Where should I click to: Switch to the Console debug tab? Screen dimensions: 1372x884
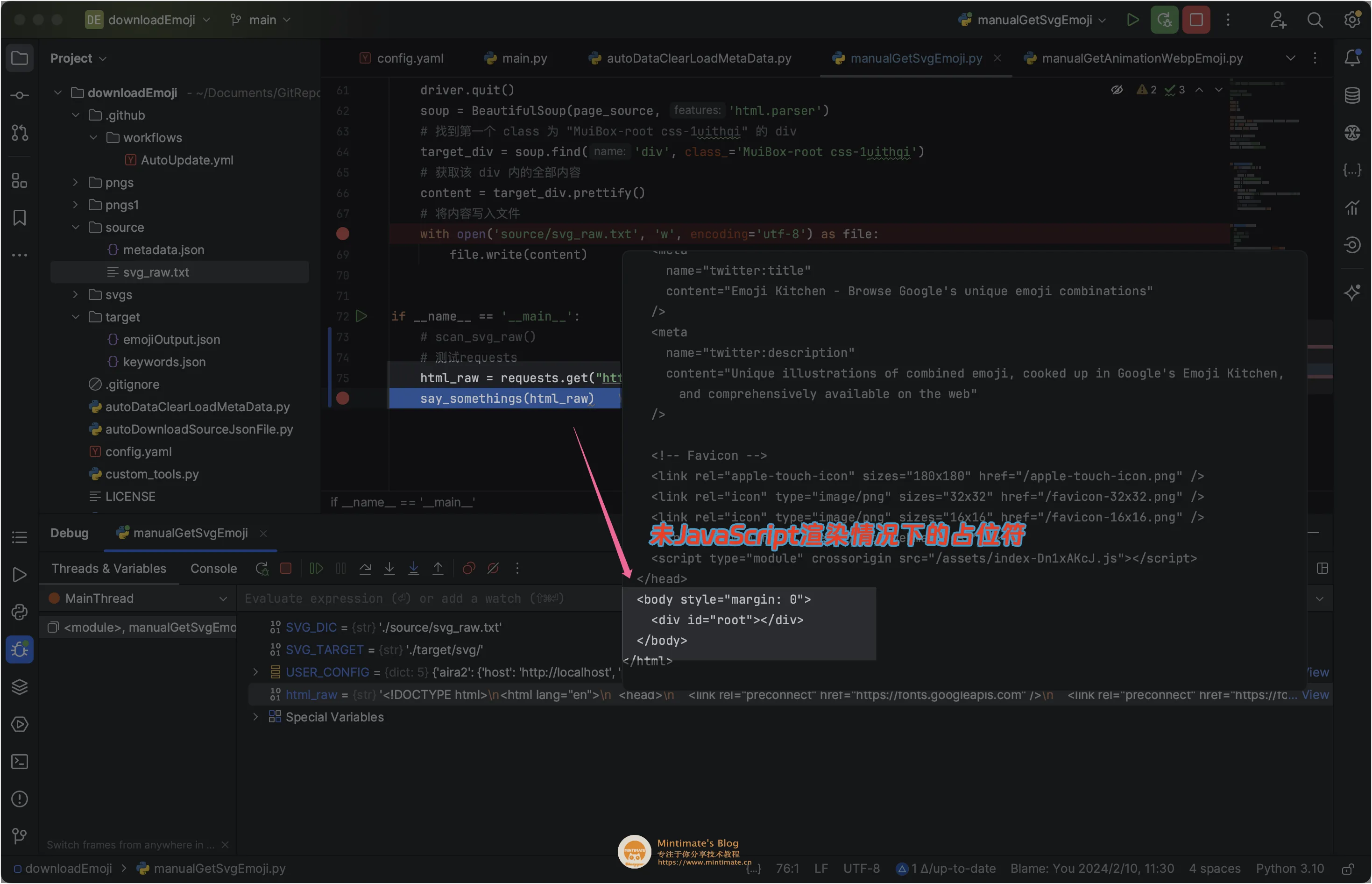click(x=213, y=568)
